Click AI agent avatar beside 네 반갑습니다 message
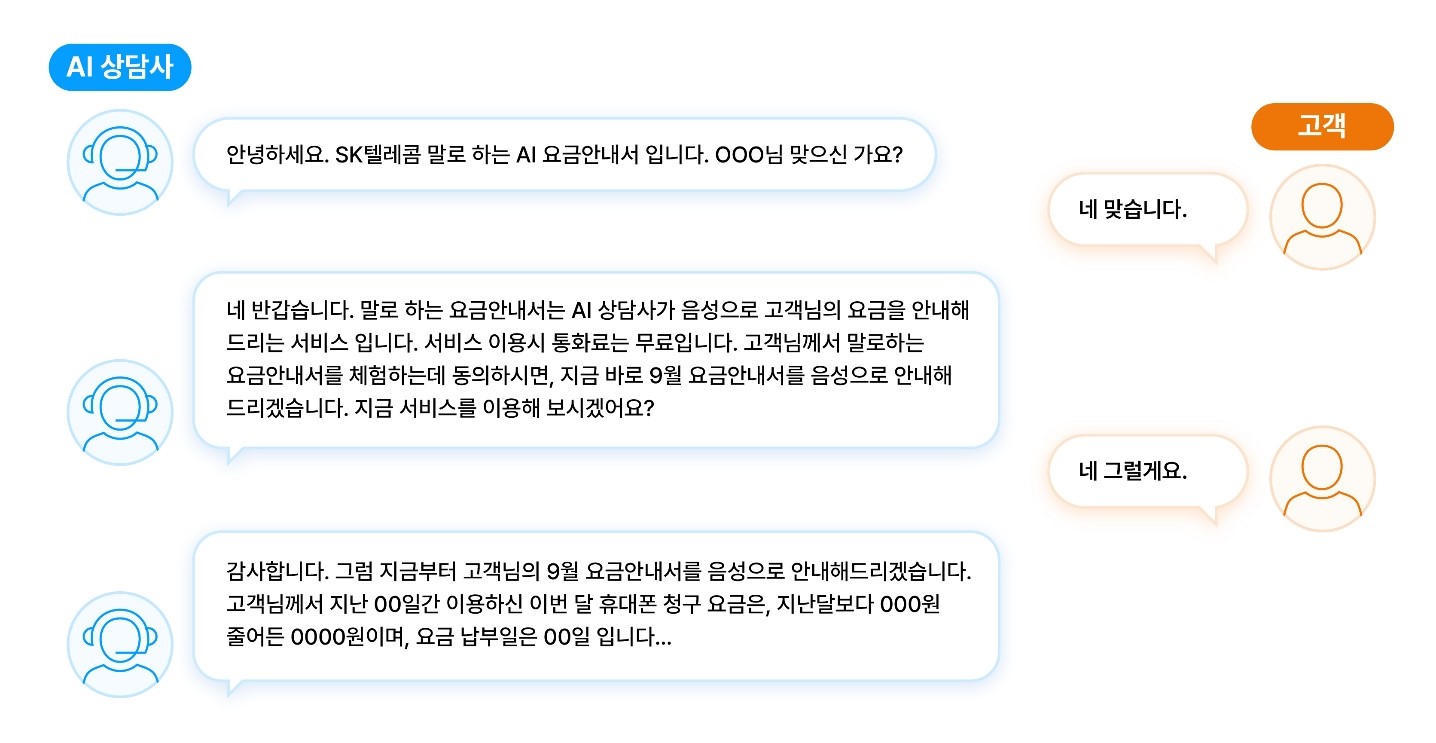This screenshot has height=743, width=1436. click(120, 412)
